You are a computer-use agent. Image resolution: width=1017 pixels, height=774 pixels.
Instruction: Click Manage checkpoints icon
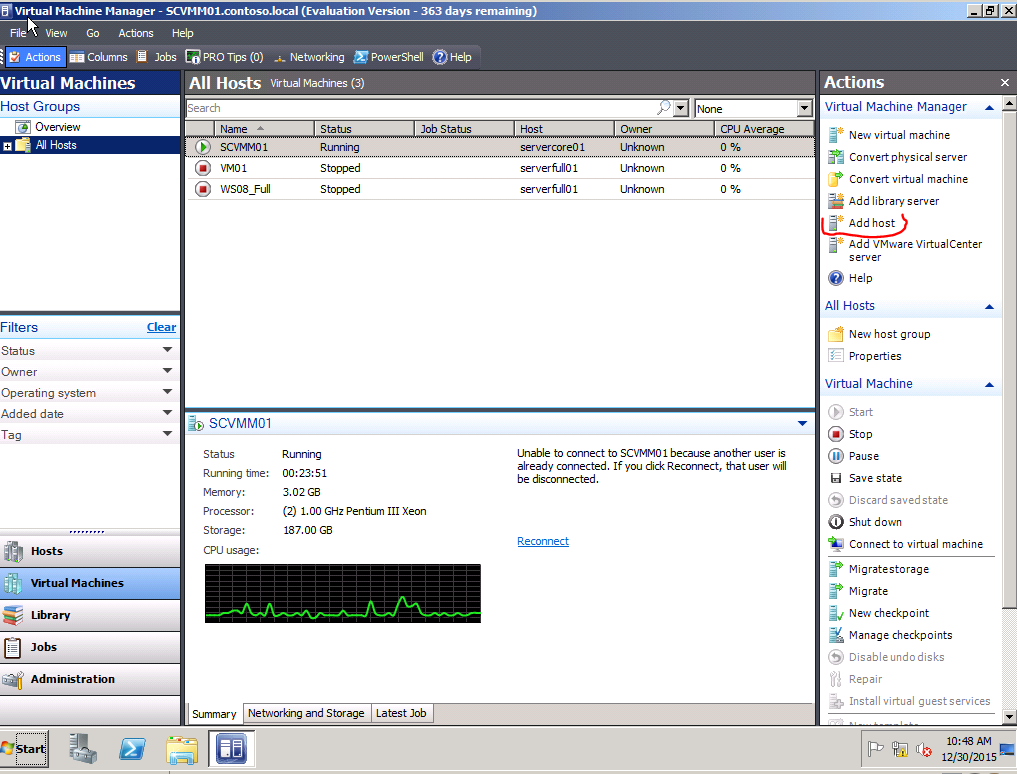pos(836,635)
